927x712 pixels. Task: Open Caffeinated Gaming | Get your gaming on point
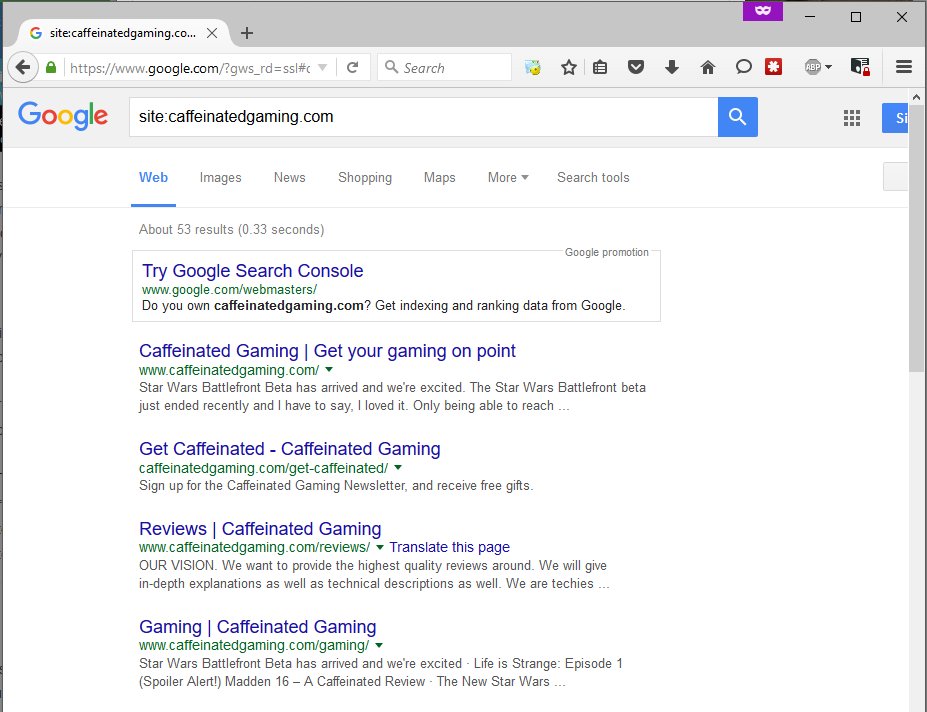coord(327,351)
